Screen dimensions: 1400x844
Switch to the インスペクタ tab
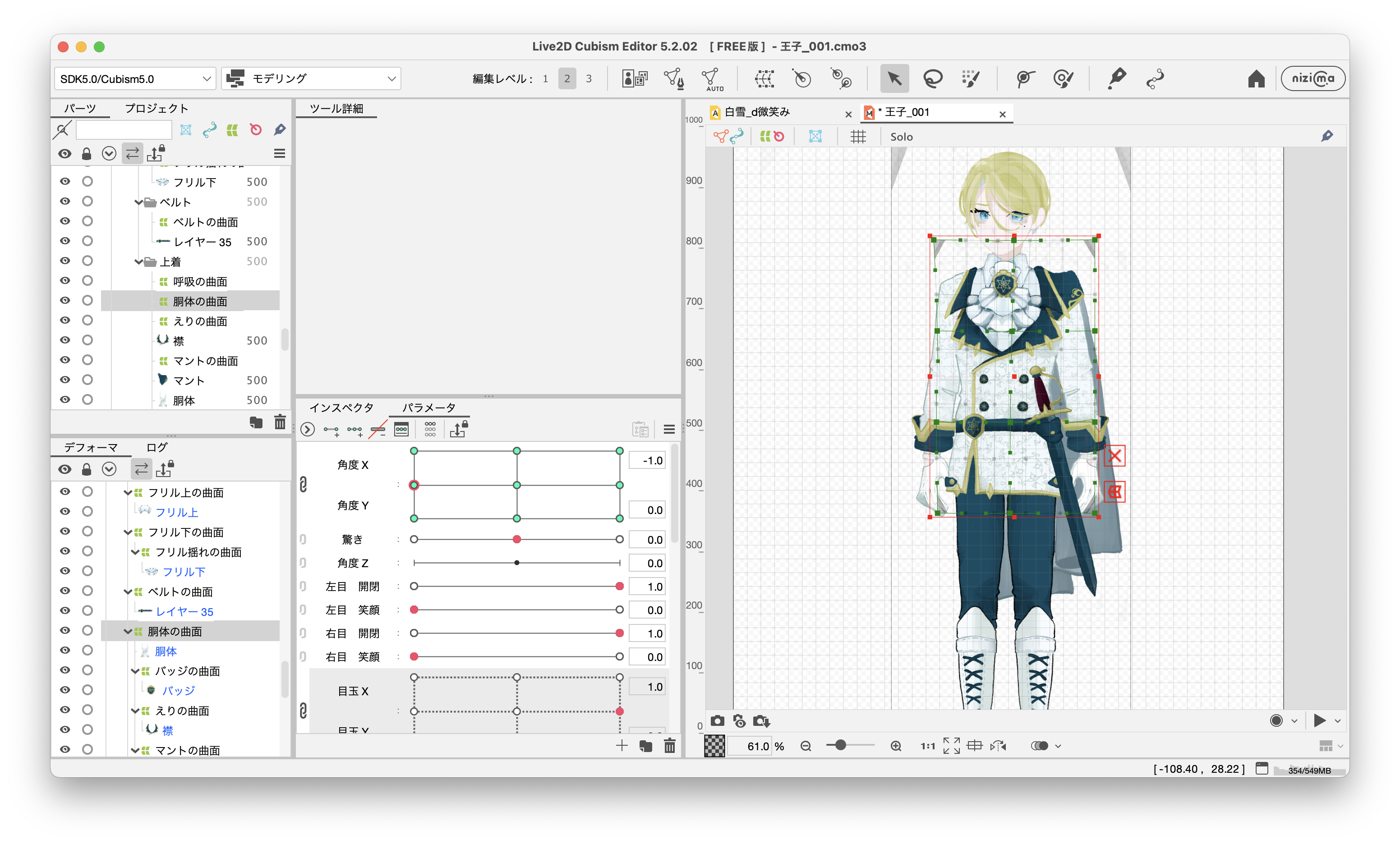tap(341, 407)
